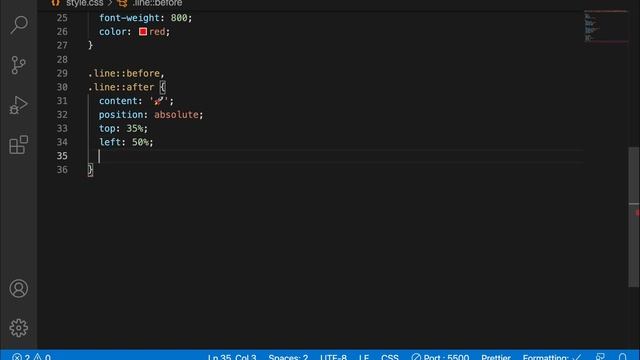Click the '.line::after' selector text
640x360 pixels.
pos(121,87)
